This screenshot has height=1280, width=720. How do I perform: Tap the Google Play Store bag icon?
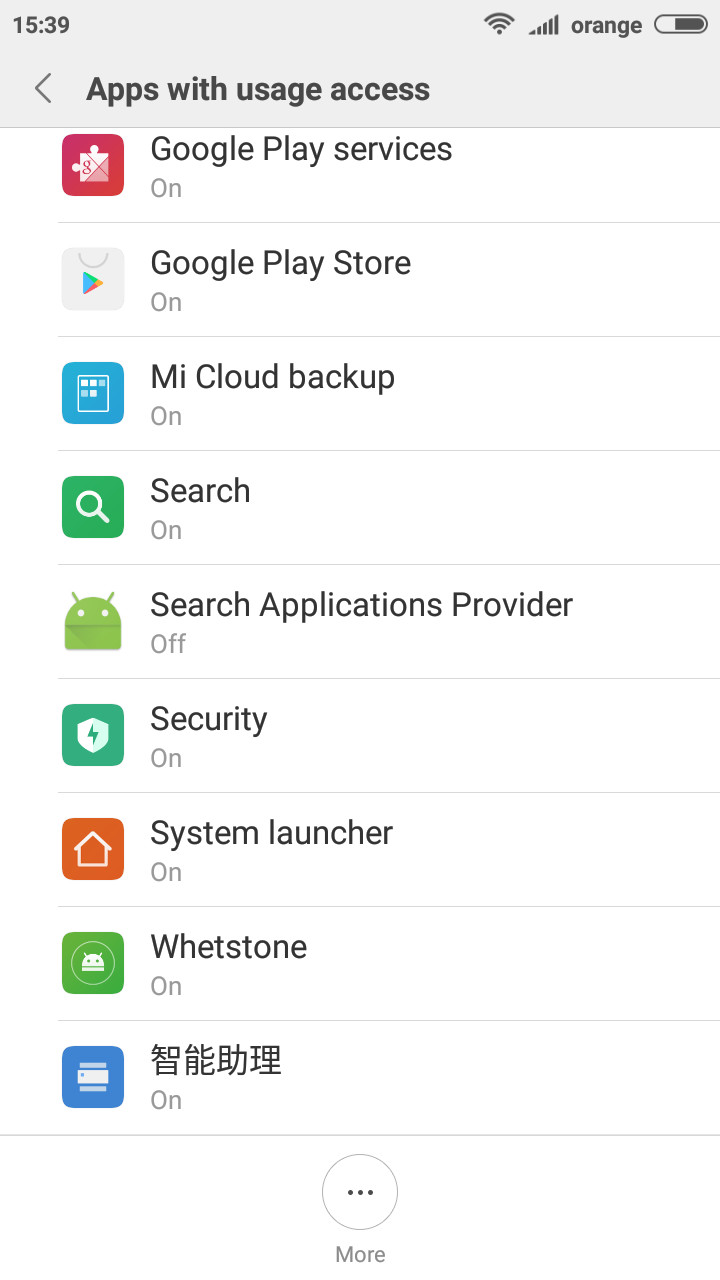93,279
